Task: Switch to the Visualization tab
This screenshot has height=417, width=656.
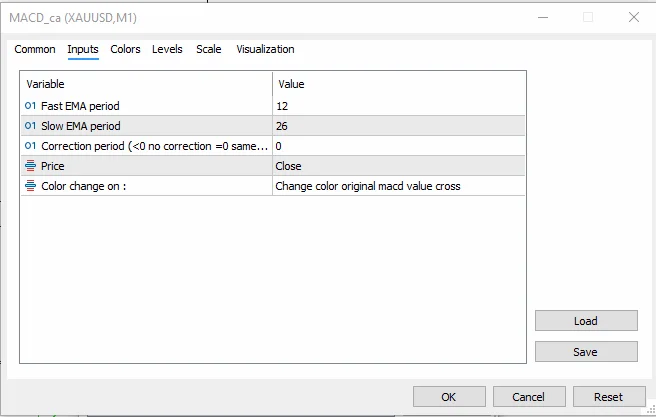Action: click(x=265, y=49)
